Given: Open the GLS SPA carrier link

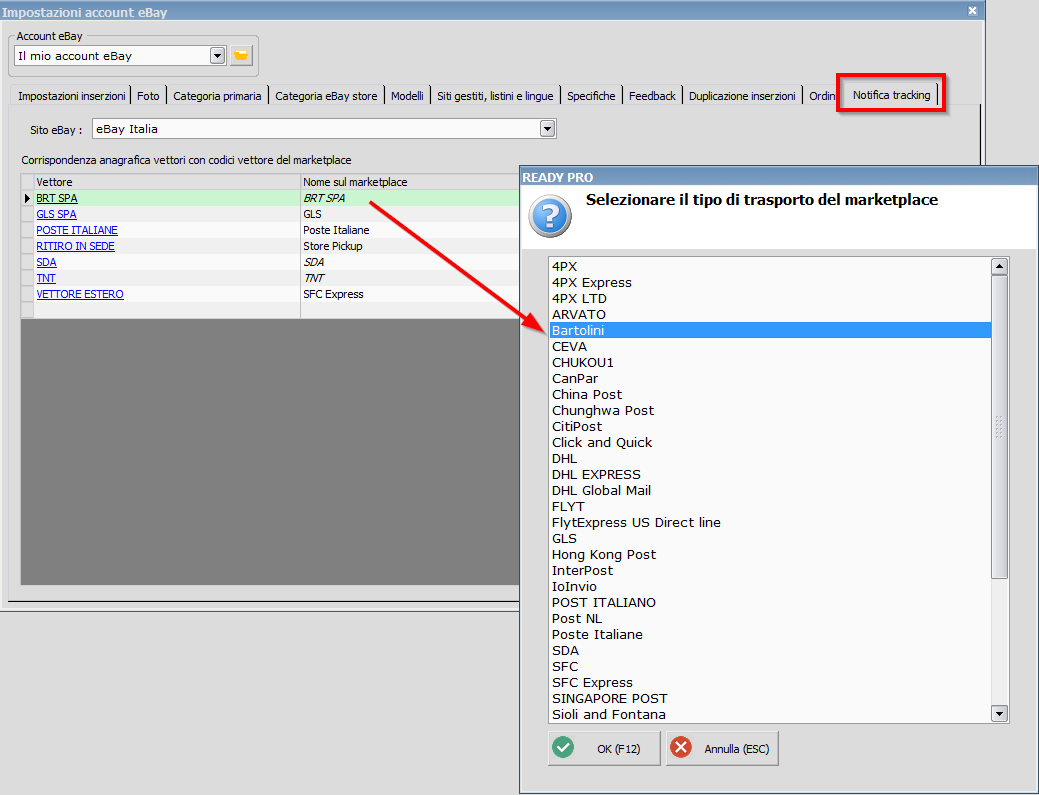Looking at the screenshot, I should coord(56,214).
